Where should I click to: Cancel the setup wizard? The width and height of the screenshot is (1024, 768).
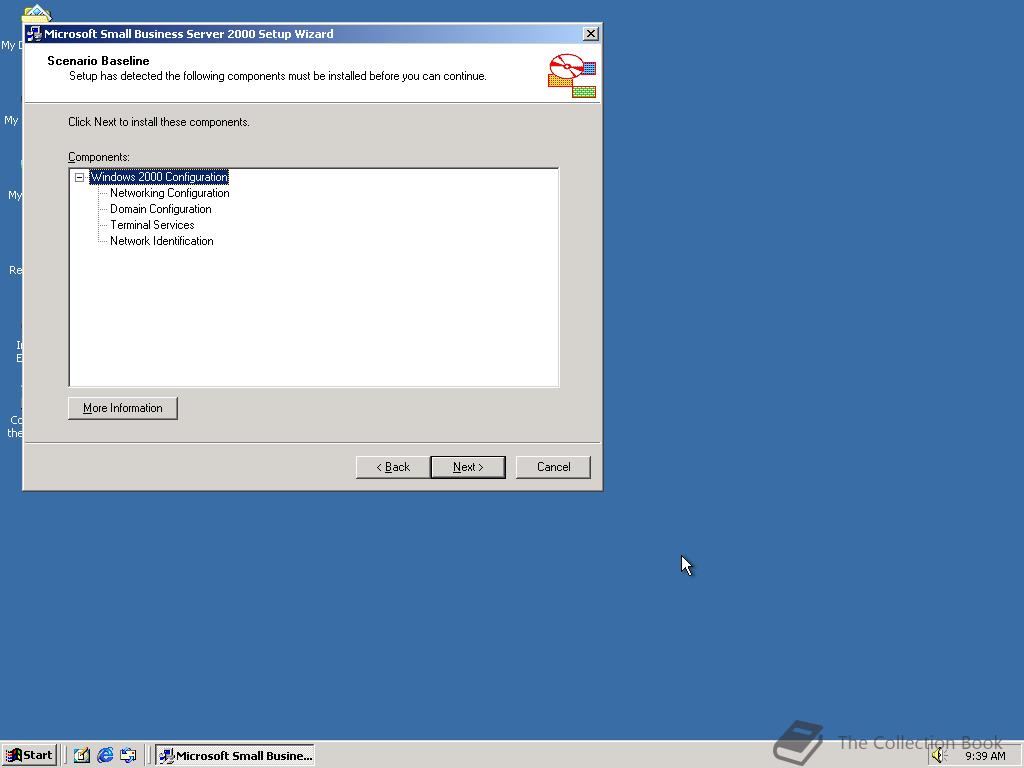554,467
